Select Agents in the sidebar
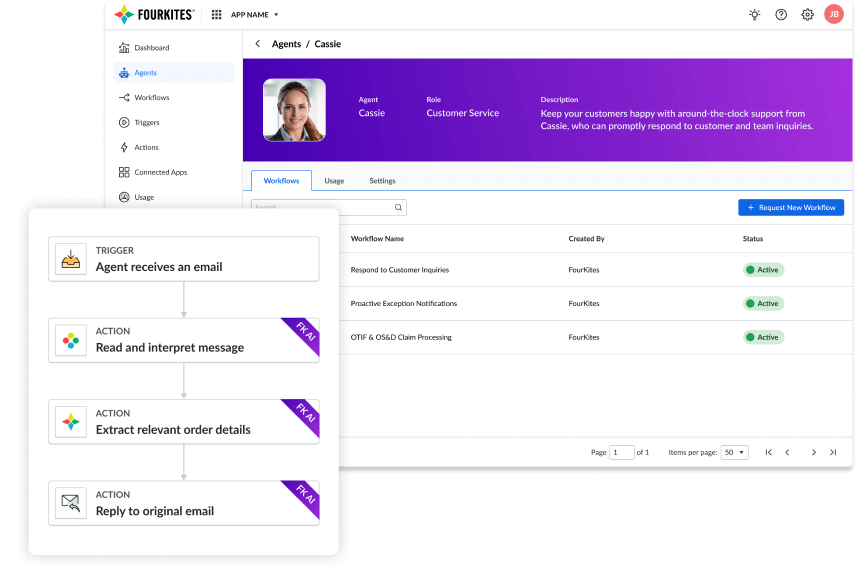Viewport: 857px width, 574px height. click(x=174, y=73)
